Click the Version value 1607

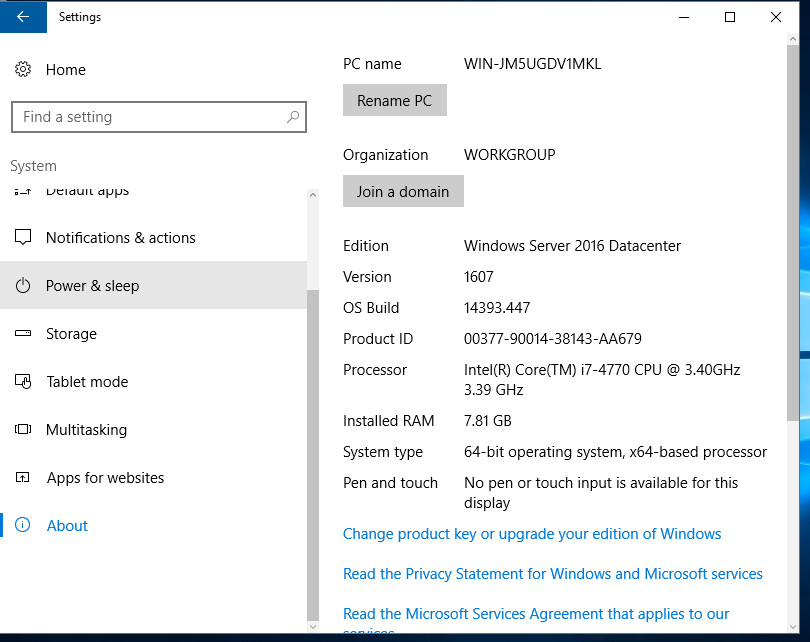479,276
